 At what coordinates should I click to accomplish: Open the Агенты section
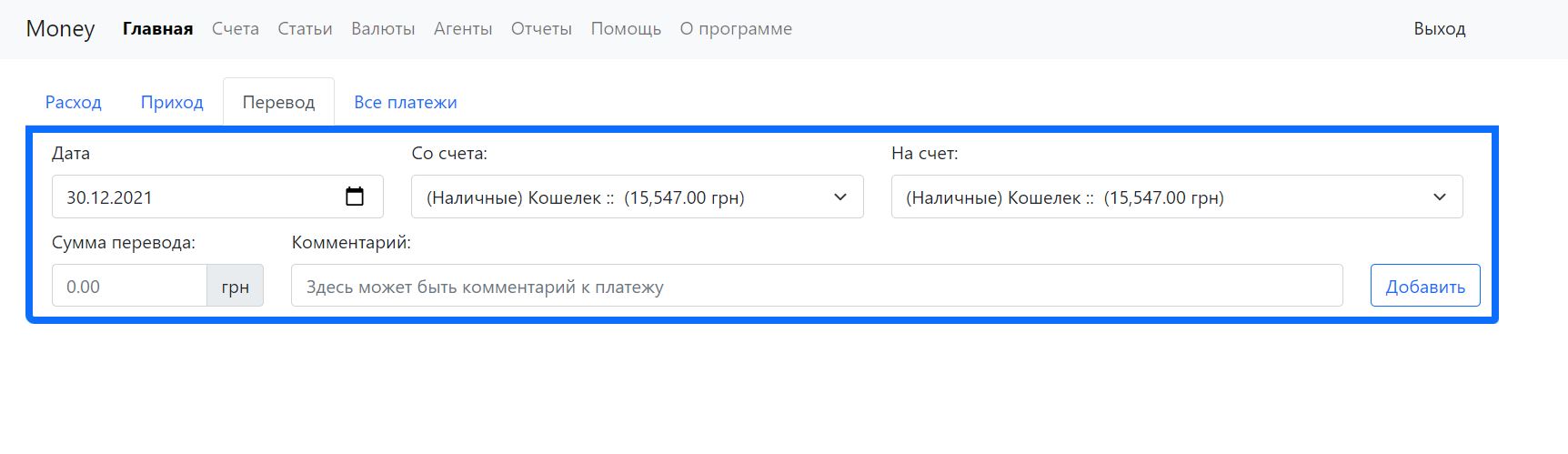(463, 29)
